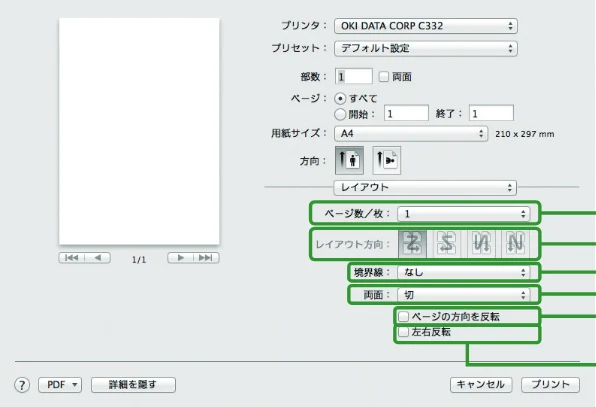This screenshot has height=407, width=596.
Task: Click the 開始 start page field
Action: 406,113
